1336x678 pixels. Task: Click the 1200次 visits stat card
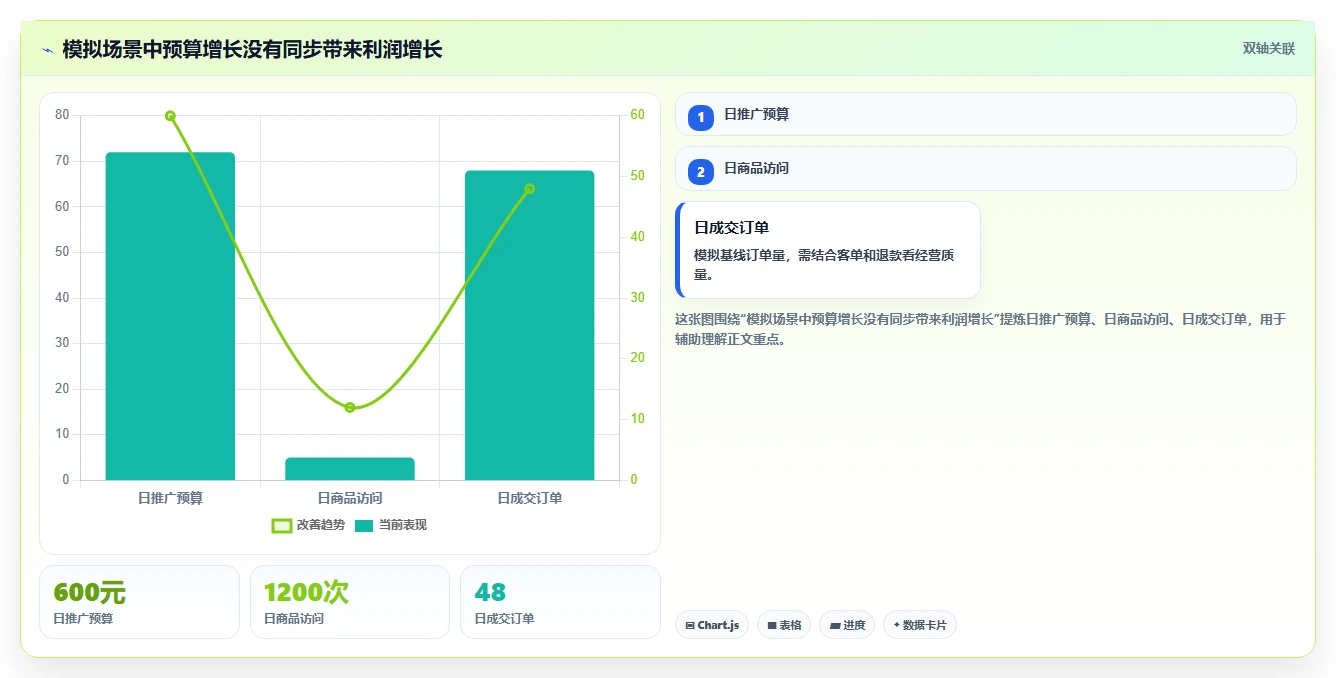pos(350,602)
